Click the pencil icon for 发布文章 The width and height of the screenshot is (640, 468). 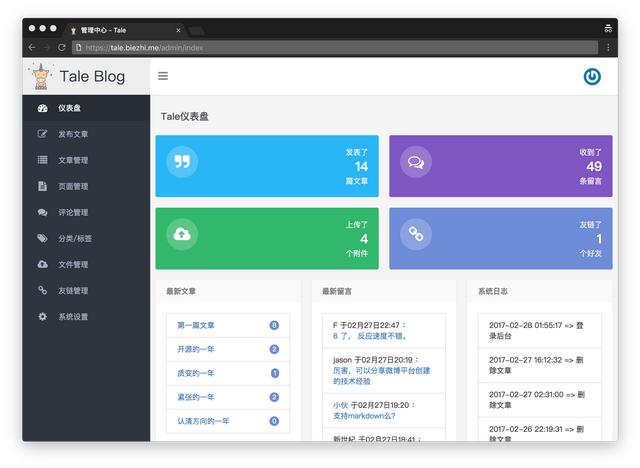[x=42, y=134]
